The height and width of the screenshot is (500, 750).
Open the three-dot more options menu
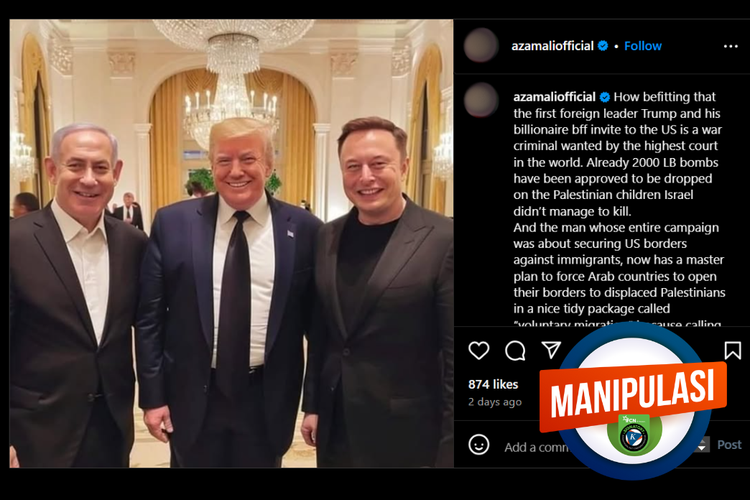pos(730,46)
